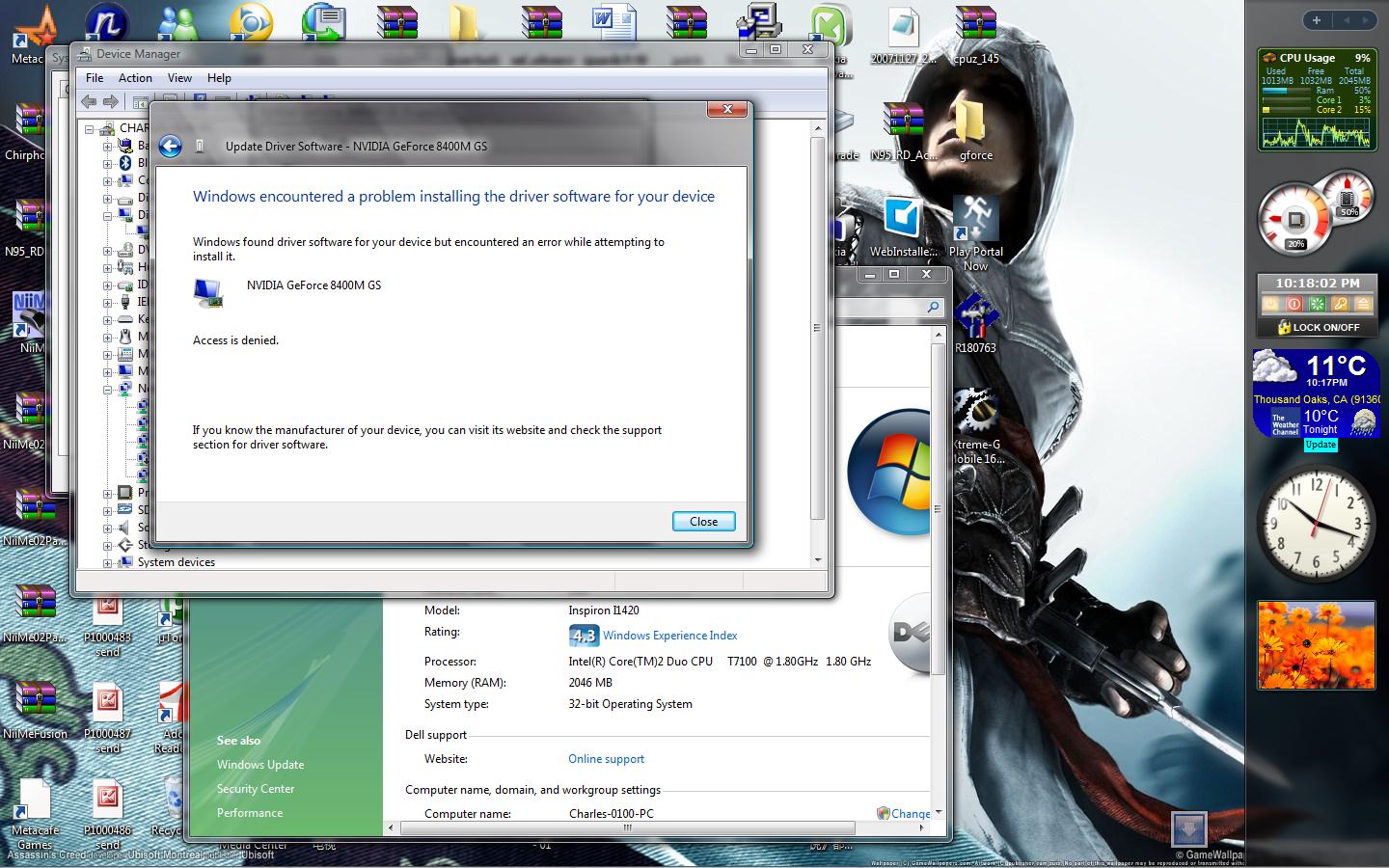Click the System window vertical scrollbar

coord(938,509)
